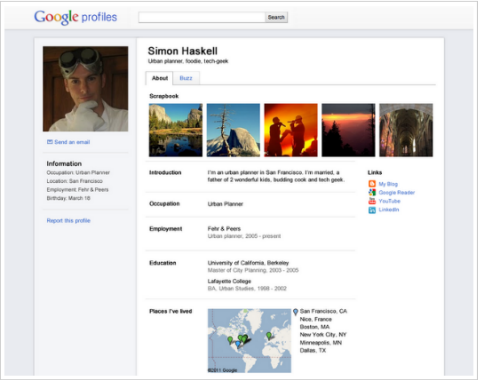Switch to the Buzz tab
Screen dimensions: 478x380
coord(186,78)
